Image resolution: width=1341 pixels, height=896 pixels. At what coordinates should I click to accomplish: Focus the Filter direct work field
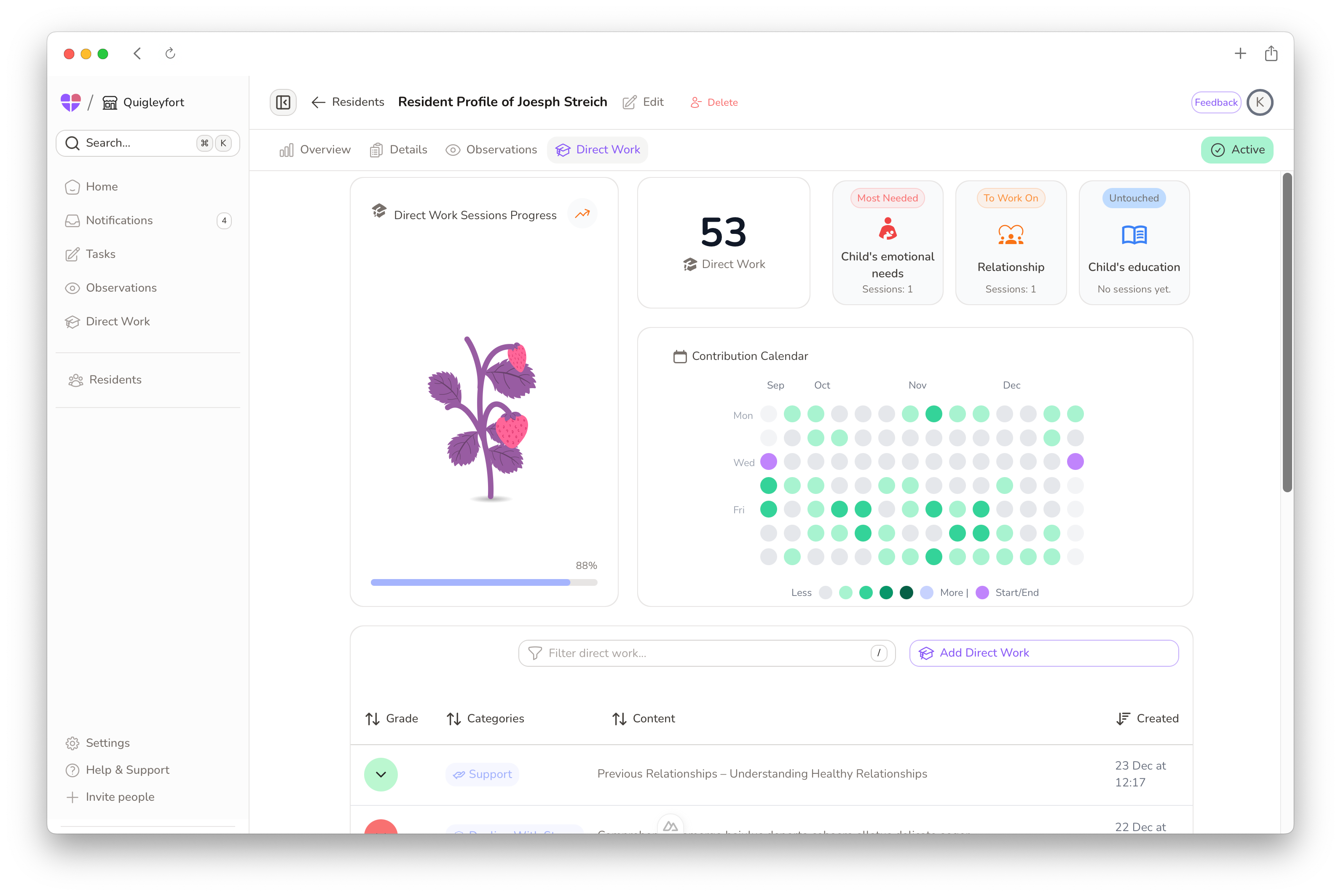(707, 653)
